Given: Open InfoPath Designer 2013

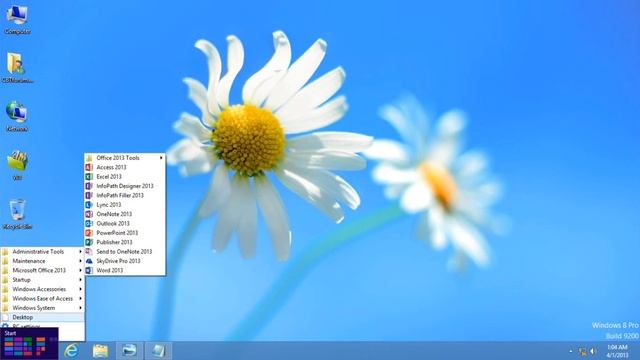Looking at the screenshot, I should tap(125, 186).
